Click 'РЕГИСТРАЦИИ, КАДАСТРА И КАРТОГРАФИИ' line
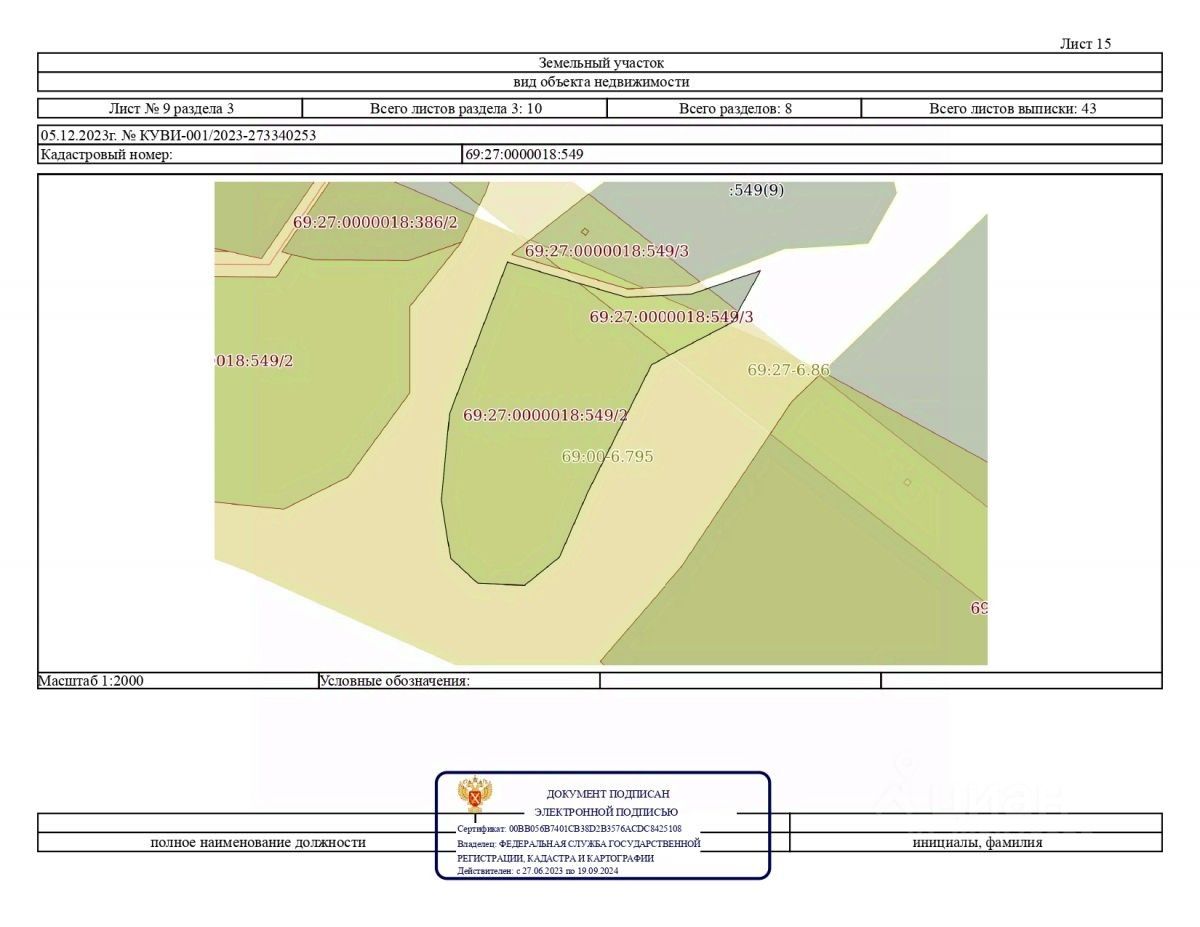The width and height of the screenshot is (1200, 927). click(555, 858)
